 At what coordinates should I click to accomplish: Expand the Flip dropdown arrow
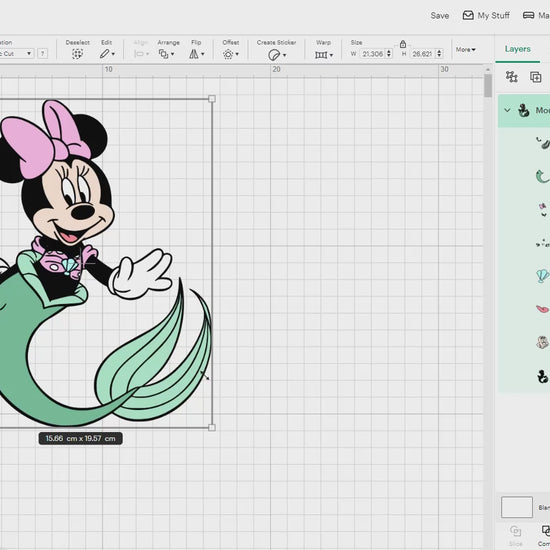pos(202,54)
